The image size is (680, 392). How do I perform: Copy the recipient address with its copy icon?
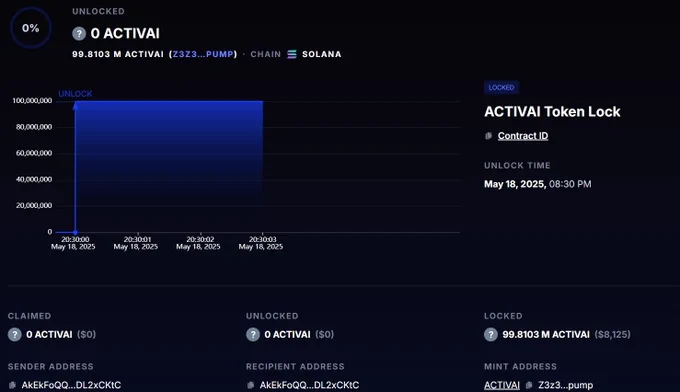coord(250,385)
